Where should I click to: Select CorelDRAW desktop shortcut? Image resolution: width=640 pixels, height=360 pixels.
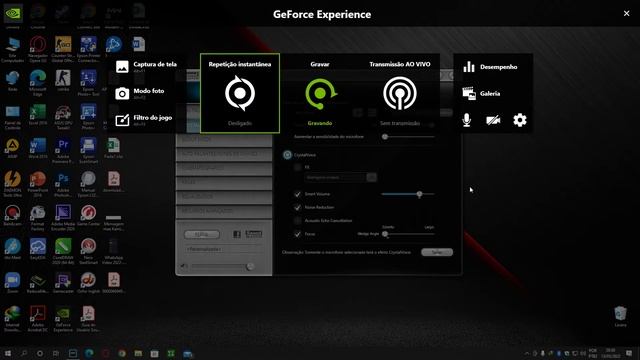click(63, 252)
